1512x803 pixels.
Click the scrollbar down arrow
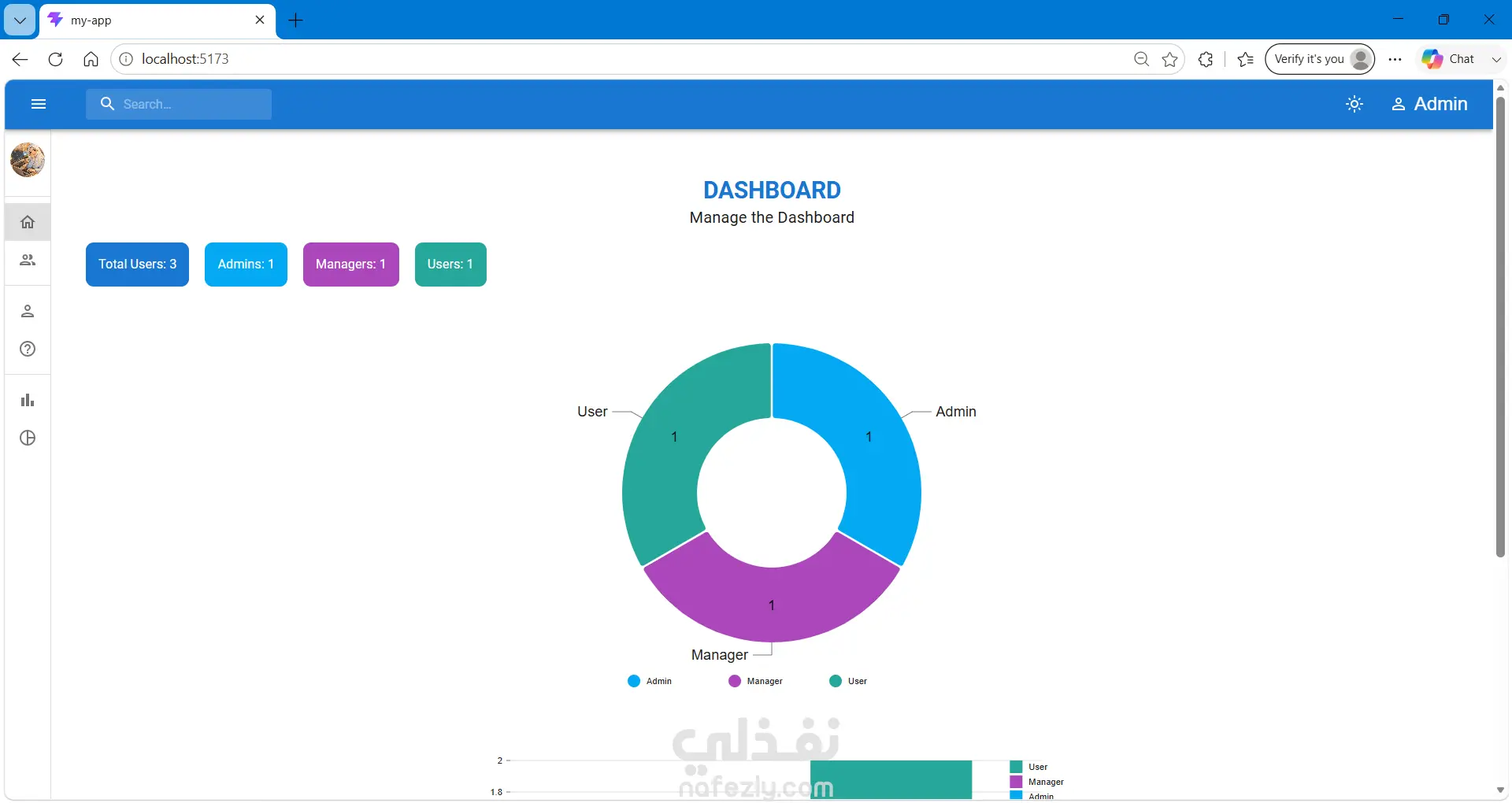(1501, 790)
